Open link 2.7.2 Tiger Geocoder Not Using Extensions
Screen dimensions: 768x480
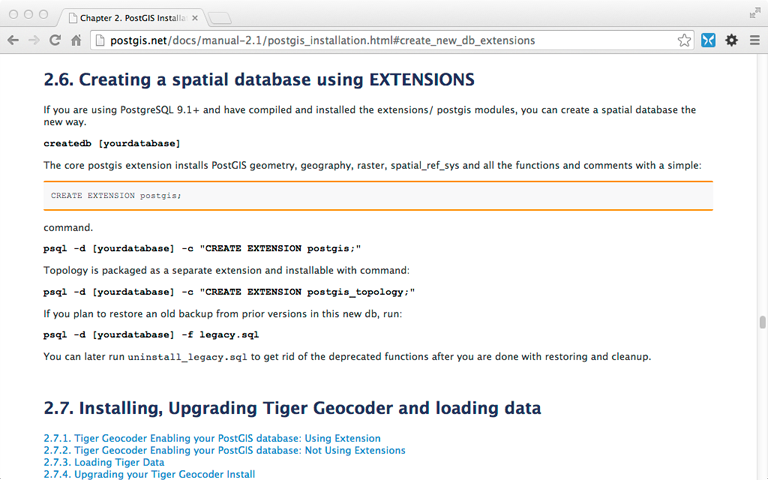[x=224, y=450]
